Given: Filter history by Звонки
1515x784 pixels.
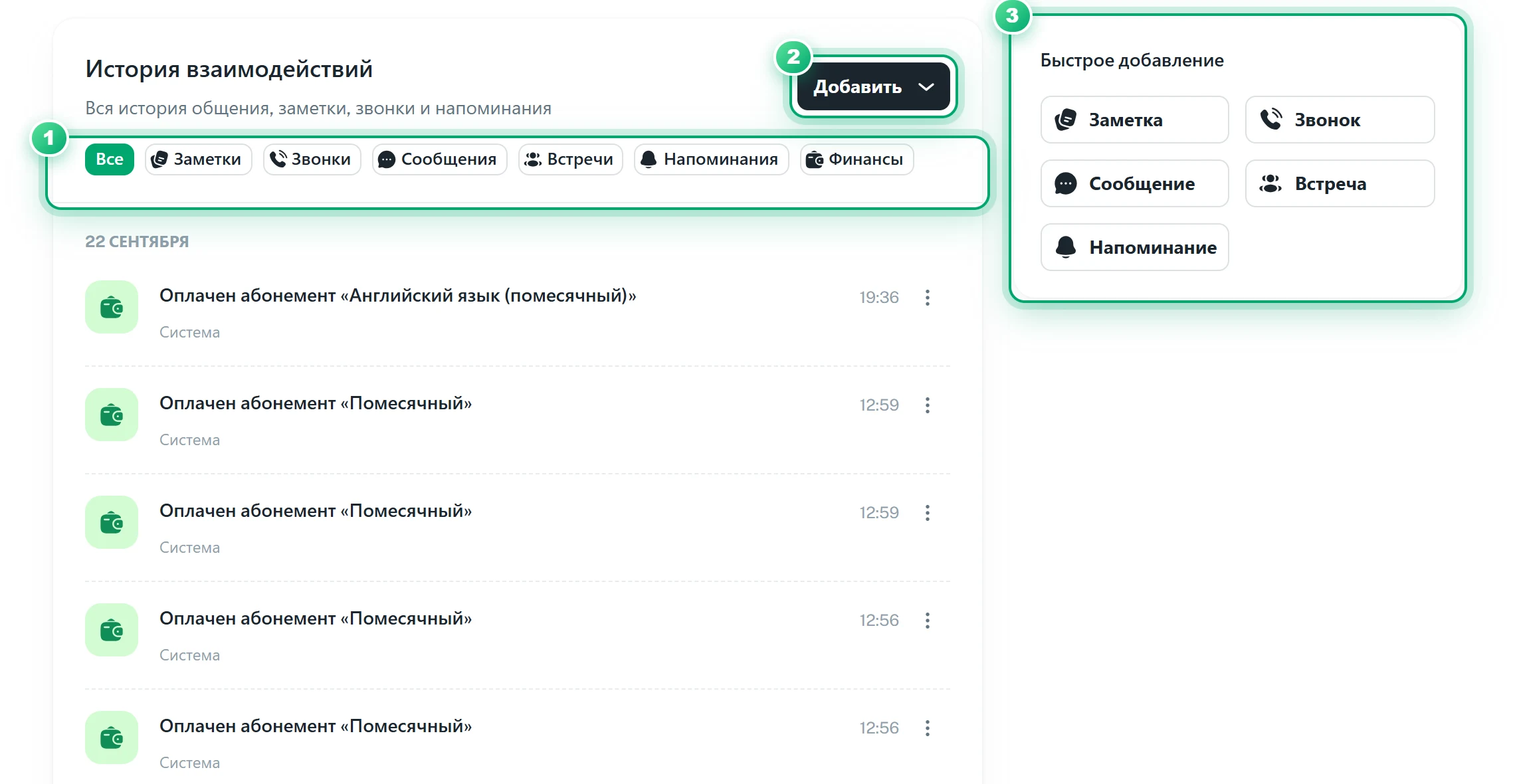Looking at the screenshot, I should (x=312, y=159).
